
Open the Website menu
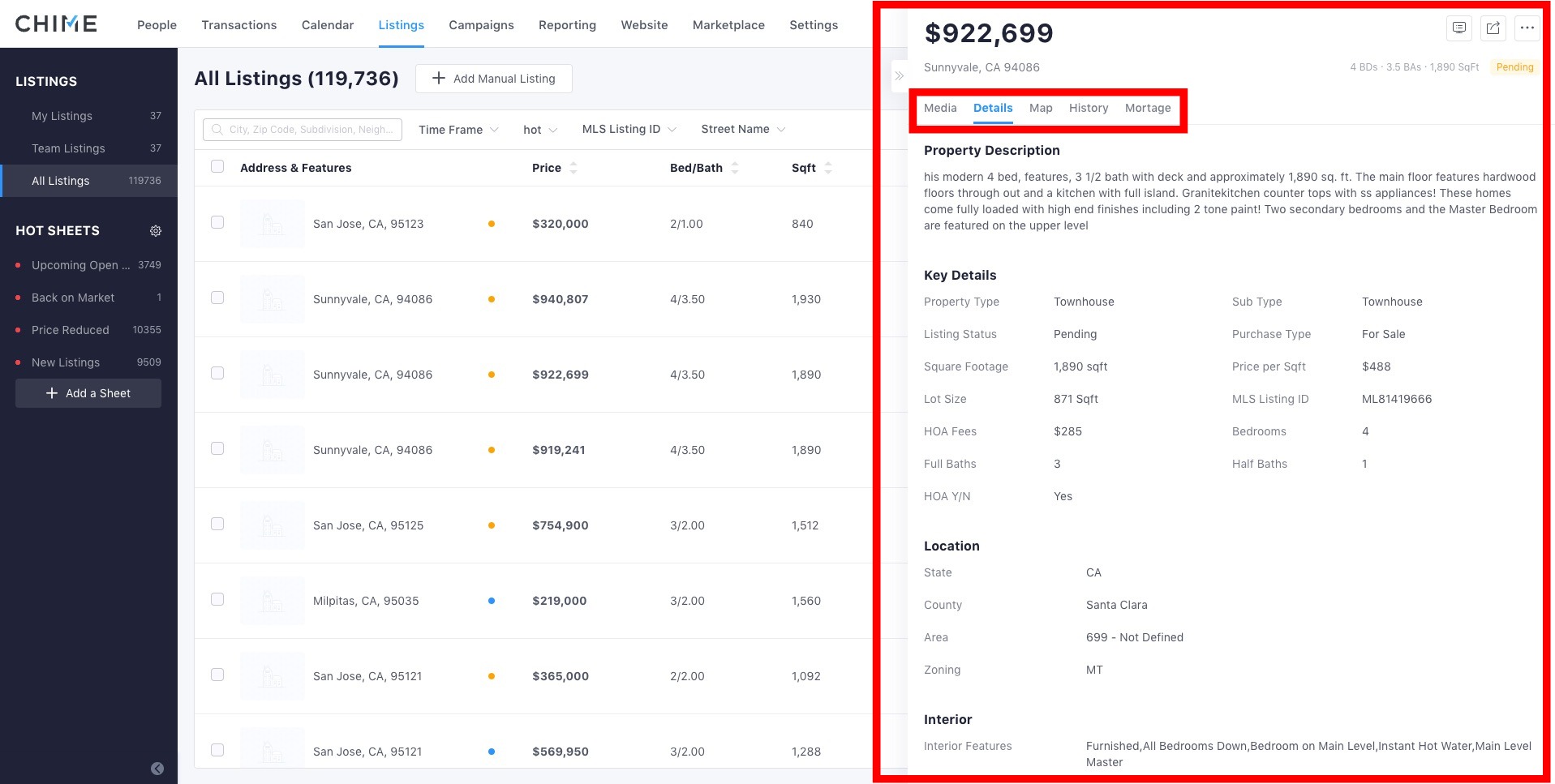pos(644,25)
